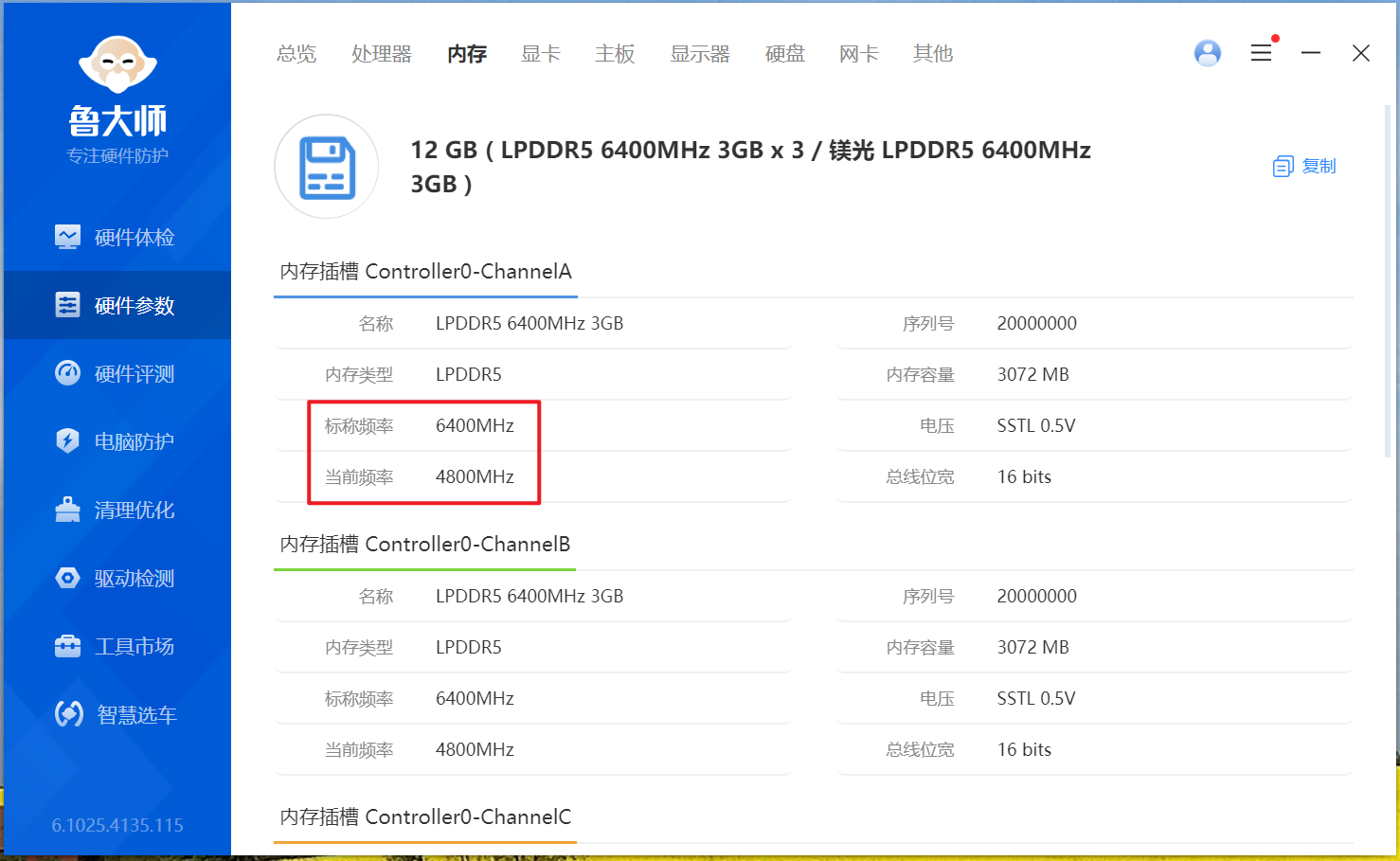Click ChannelA 电压 value SSTL 0.5V
Screen dimensions: 1400x861
pyautogui.click(x=1036, y=425)
